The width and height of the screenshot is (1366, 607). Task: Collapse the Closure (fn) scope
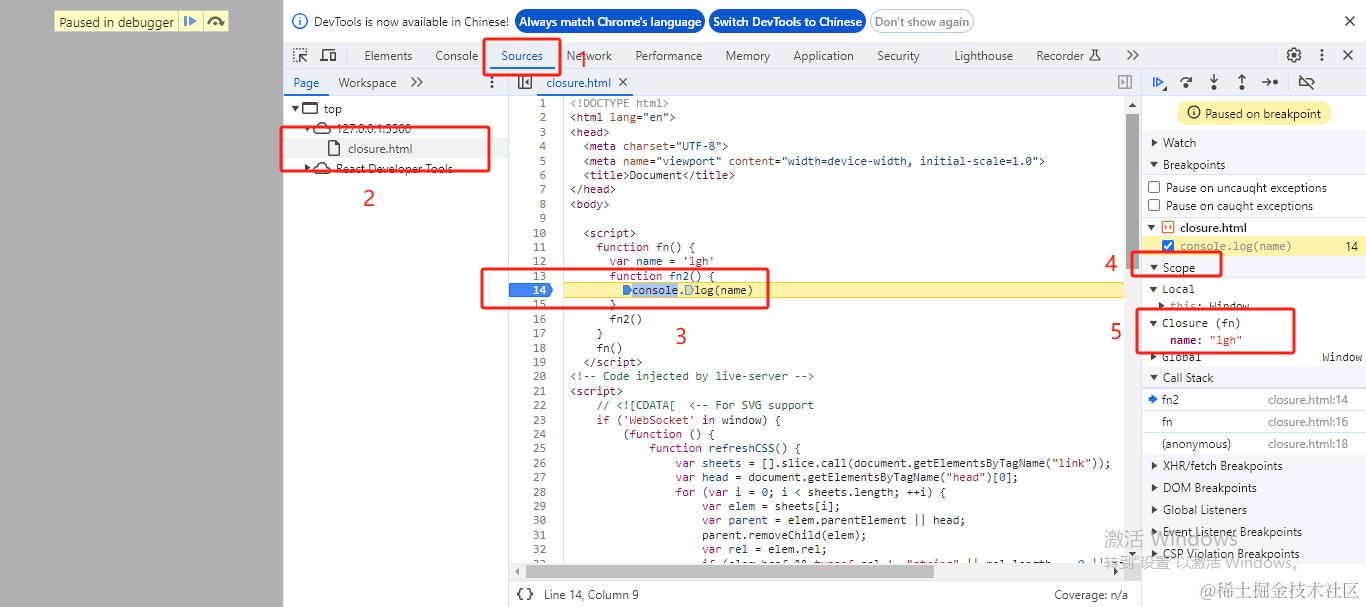1153,323
